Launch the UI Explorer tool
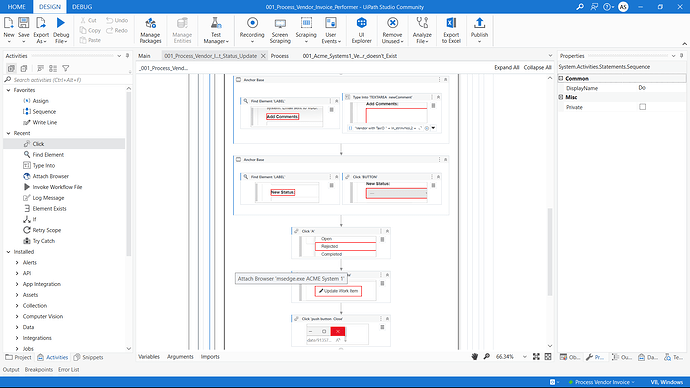The width and height of the screenshot is (690, 388). click(361, 30)
